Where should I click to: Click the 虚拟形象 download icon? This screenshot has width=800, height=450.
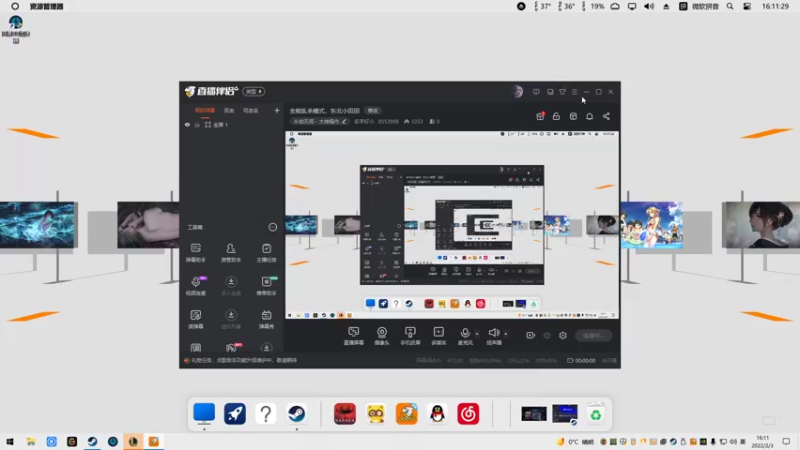click(x=231, y=315)
